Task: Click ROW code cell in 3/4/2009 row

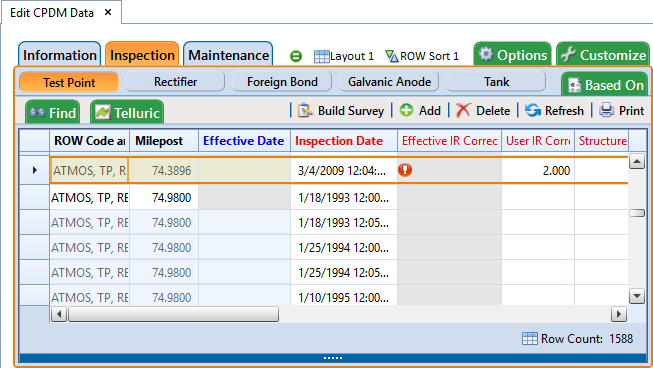Action: click(x=90, y=170)
